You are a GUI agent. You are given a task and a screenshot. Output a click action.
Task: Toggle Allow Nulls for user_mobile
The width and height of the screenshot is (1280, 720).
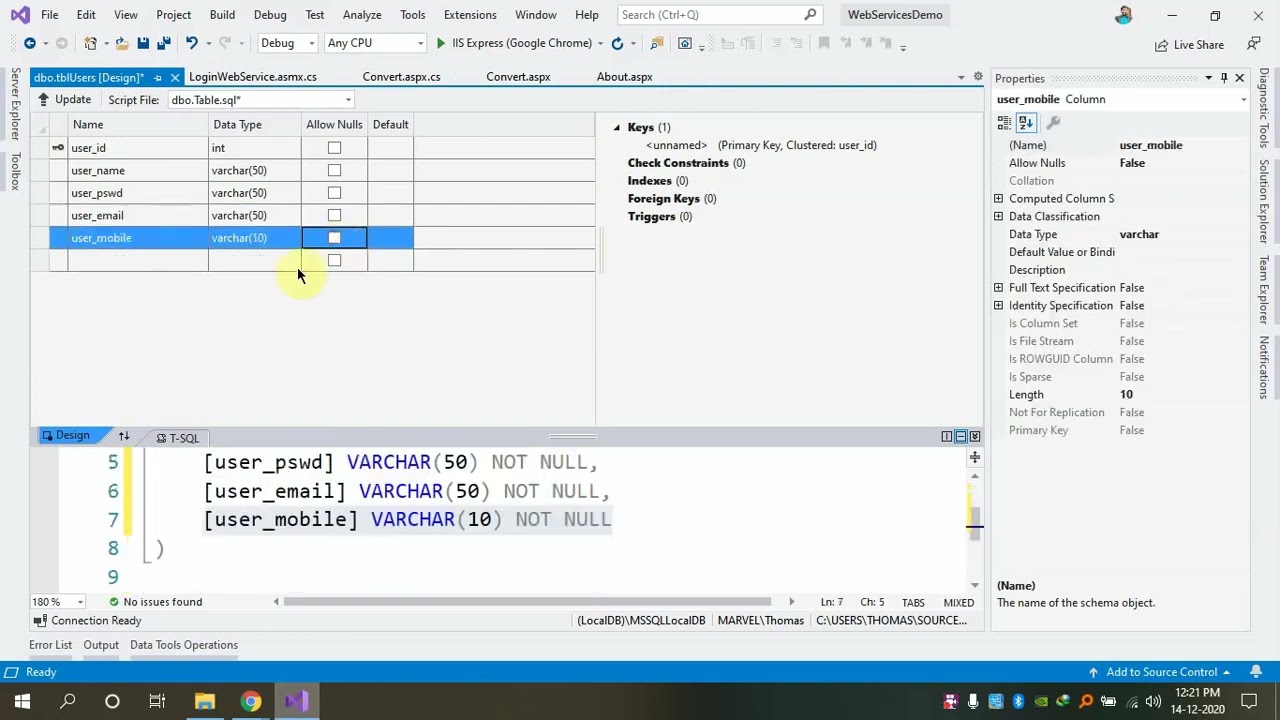tap(334, 238)
